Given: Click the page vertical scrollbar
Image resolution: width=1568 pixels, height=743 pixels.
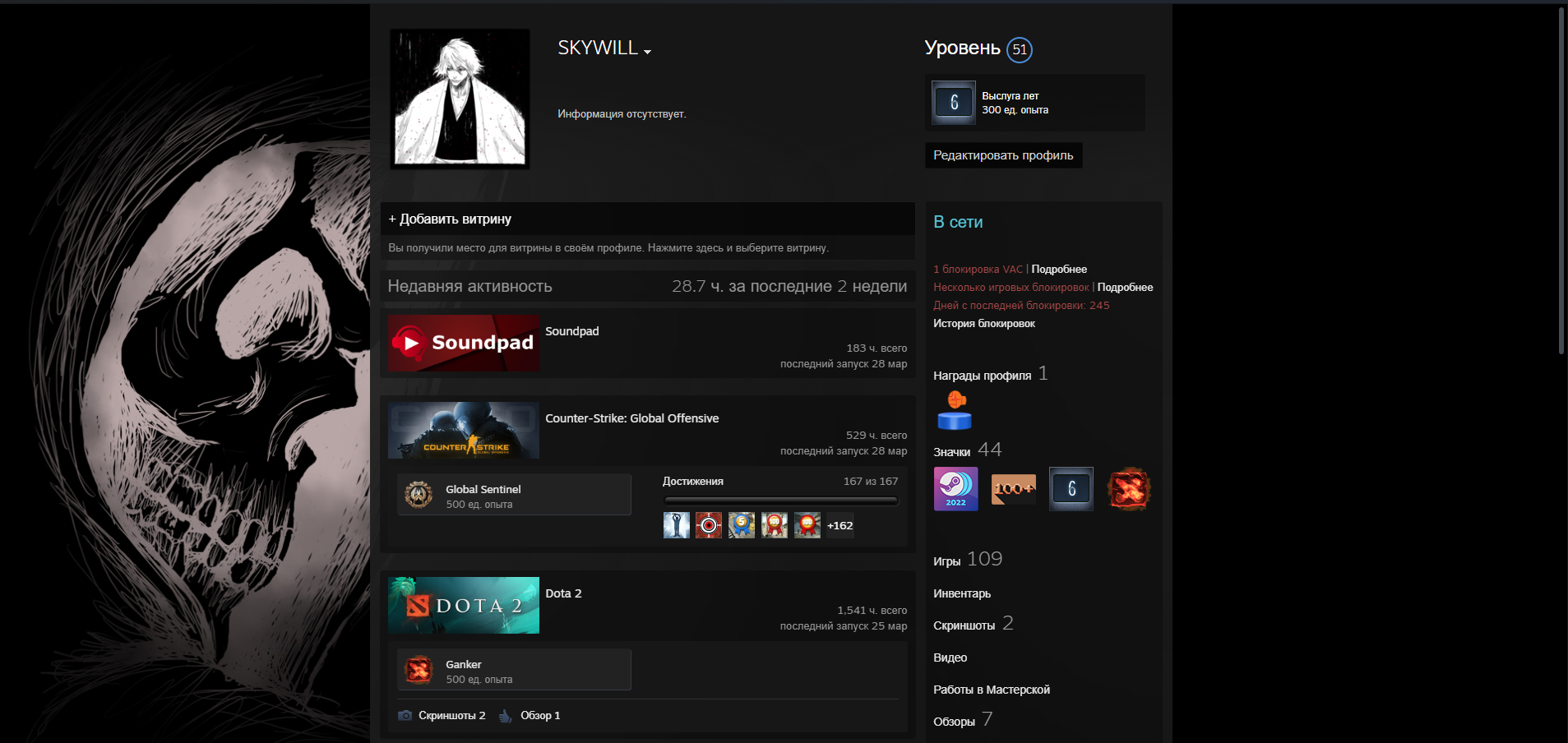Looking at the screenshot, I should click(x=1561, y=181).
